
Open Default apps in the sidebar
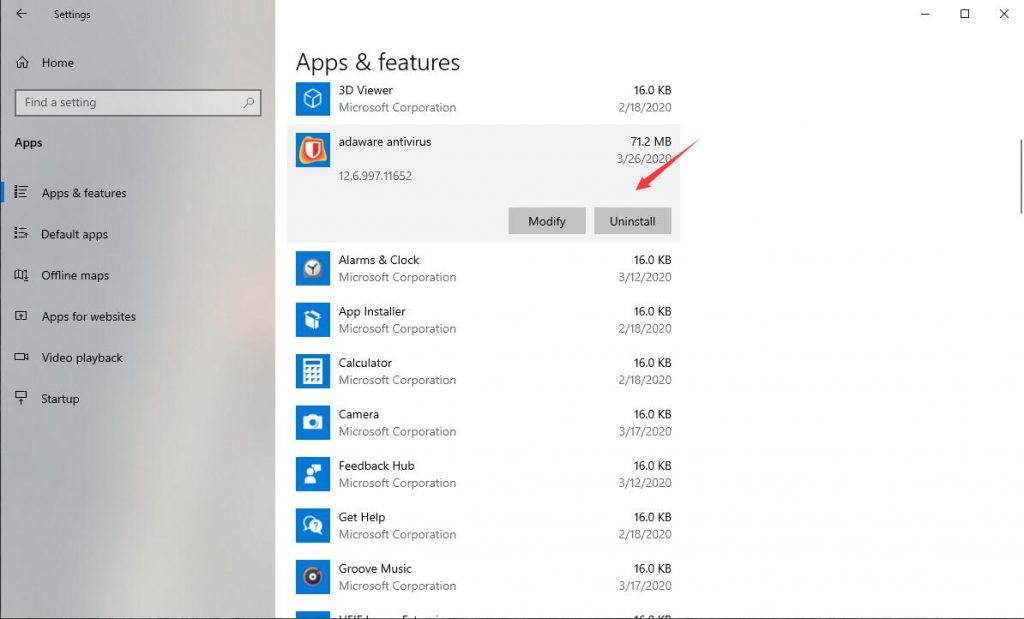pos(74,234)
